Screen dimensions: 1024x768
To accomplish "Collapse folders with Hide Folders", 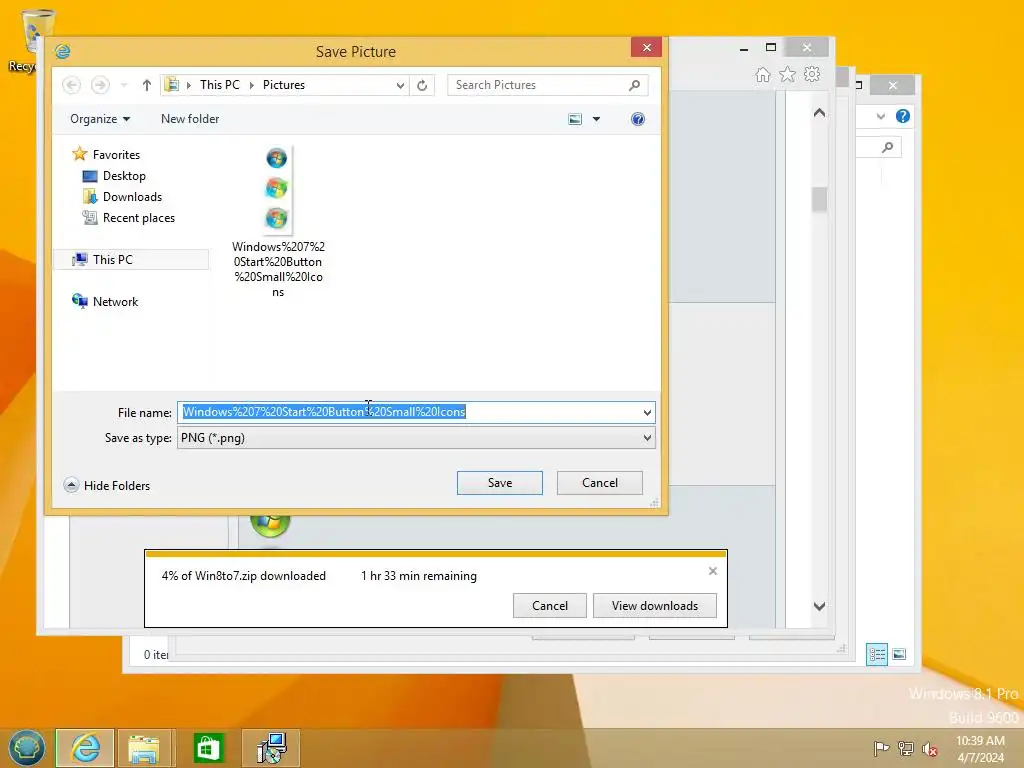I will (x=107, y=485).
